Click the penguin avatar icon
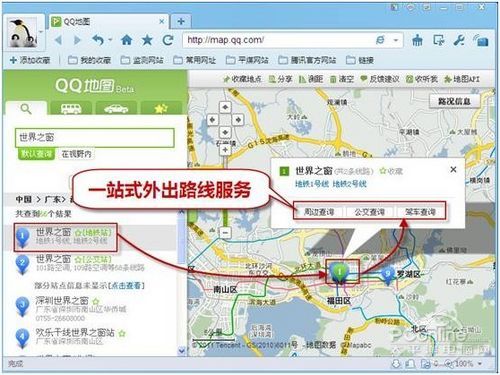Image resolution: width=500 pixels, height=375 pixels. pyautogui.click(x=22, y=33)
